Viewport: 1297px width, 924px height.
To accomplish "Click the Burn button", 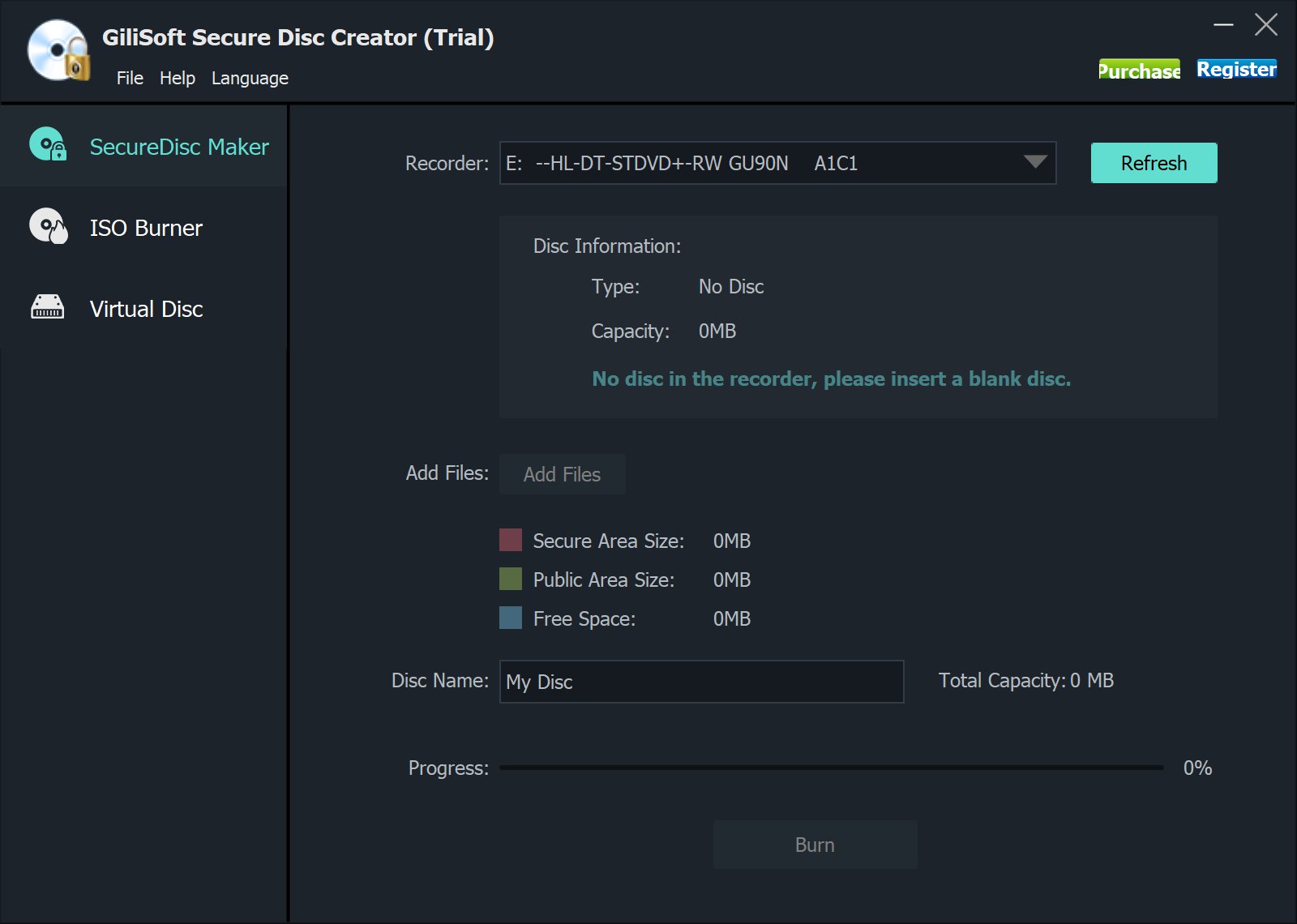I will click(x=815, y=845).
